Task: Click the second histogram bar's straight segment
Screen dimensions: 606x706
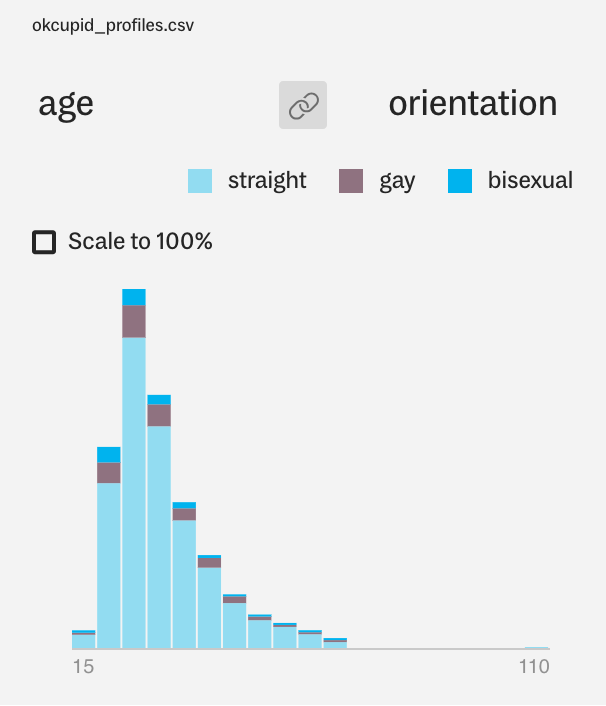Action: click(x=109, y=565)
